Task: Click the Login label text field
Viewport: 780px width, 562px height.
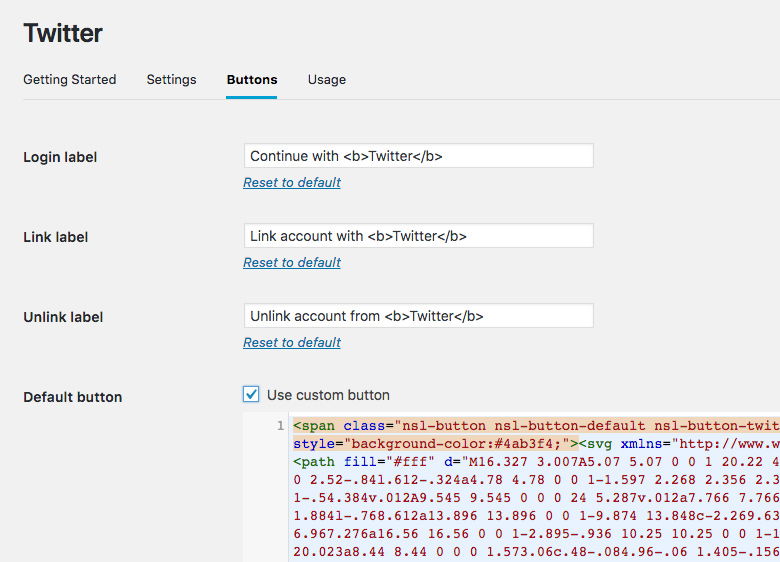Action: point(418,156)
